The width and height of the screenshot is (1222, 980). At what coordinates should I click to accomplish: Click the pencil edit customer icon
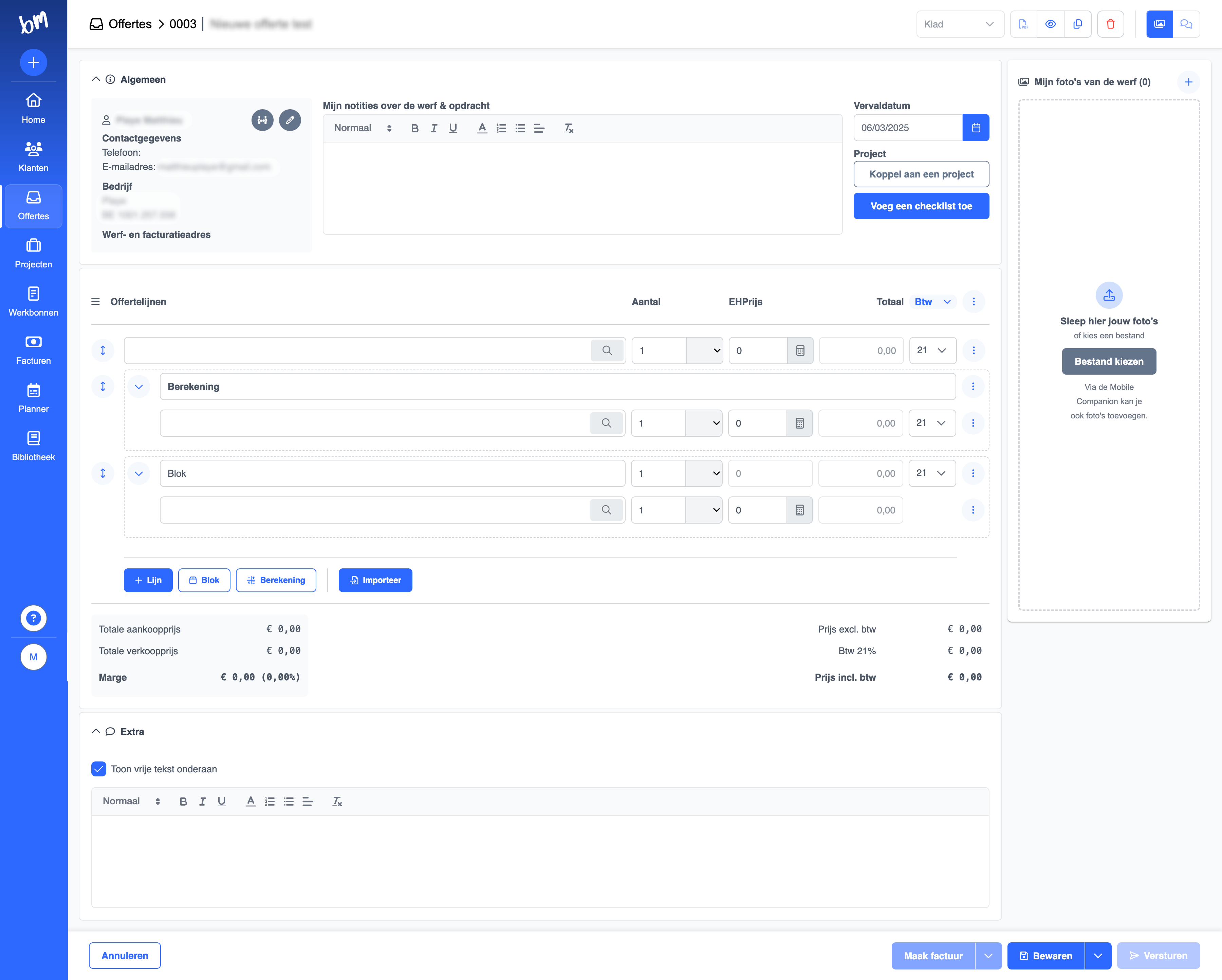coord(290,120)
